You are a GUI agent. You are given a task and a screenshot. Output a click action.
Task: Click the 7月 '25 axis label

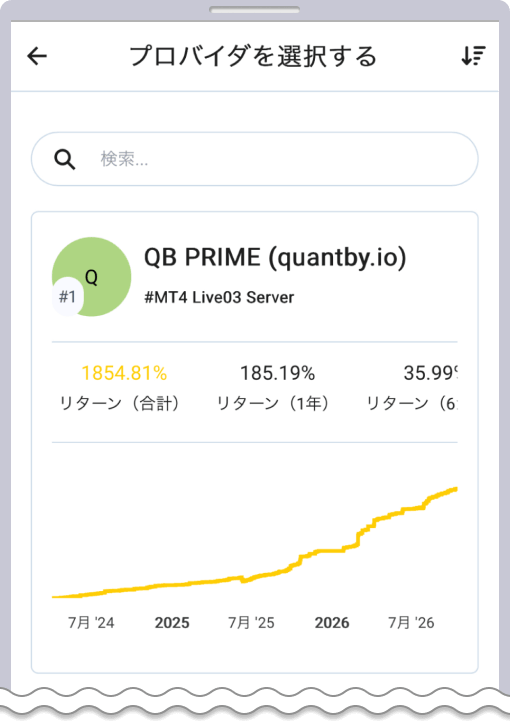[251, 623]
